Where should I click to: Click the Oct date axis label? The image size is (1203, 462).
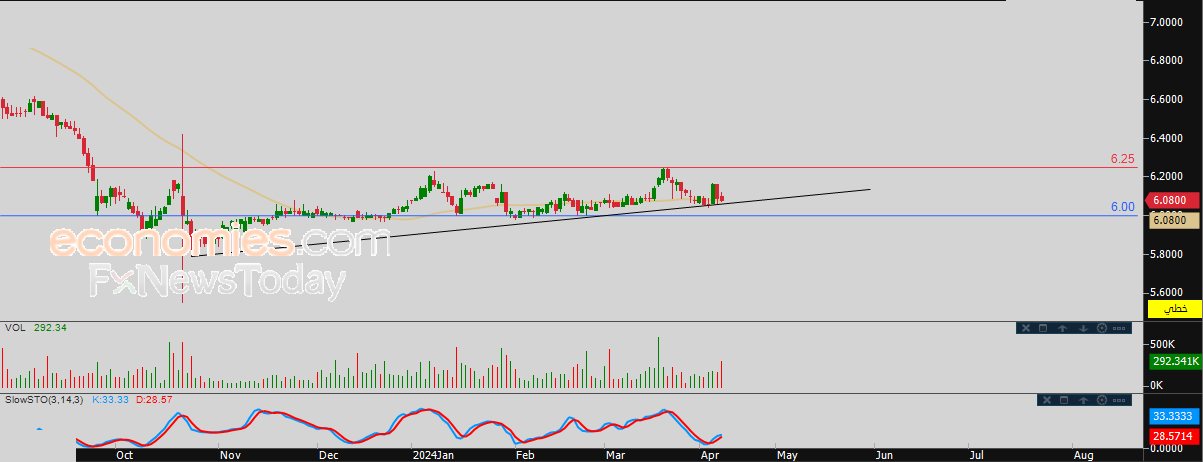[x=124, y=455]
